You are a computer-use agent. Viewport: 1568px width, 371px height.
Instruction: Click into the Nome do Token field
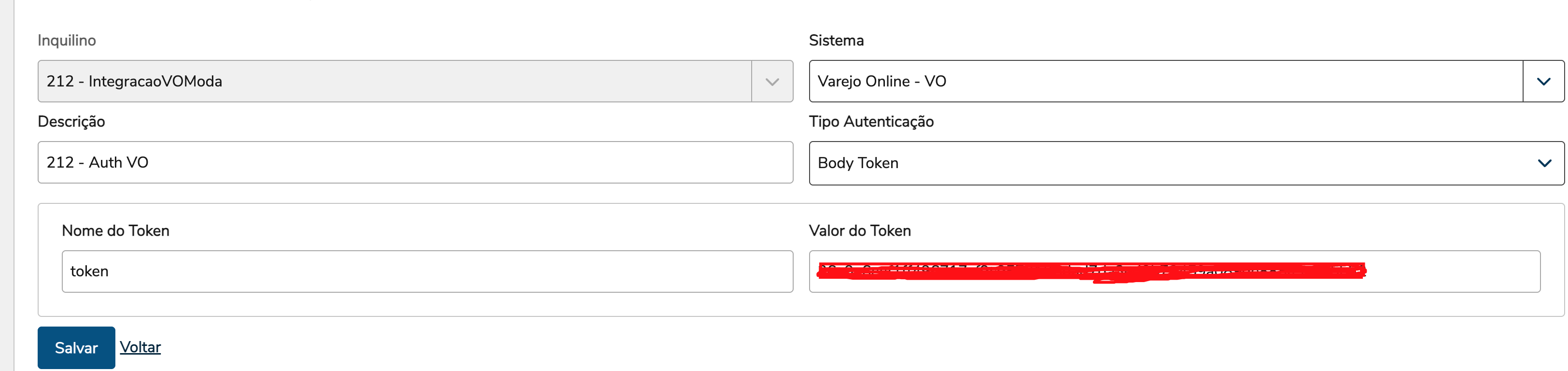coord(426,271)
